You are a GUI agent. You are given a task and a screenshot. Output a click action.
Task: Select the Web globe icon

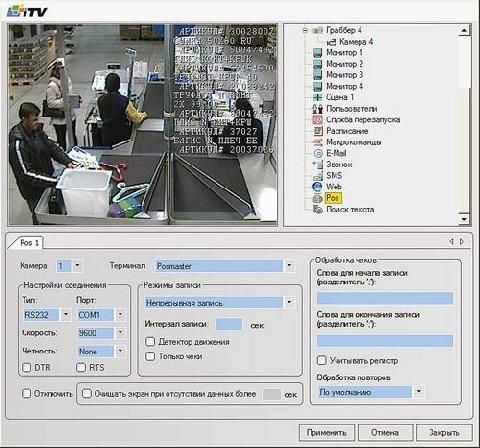318,187
